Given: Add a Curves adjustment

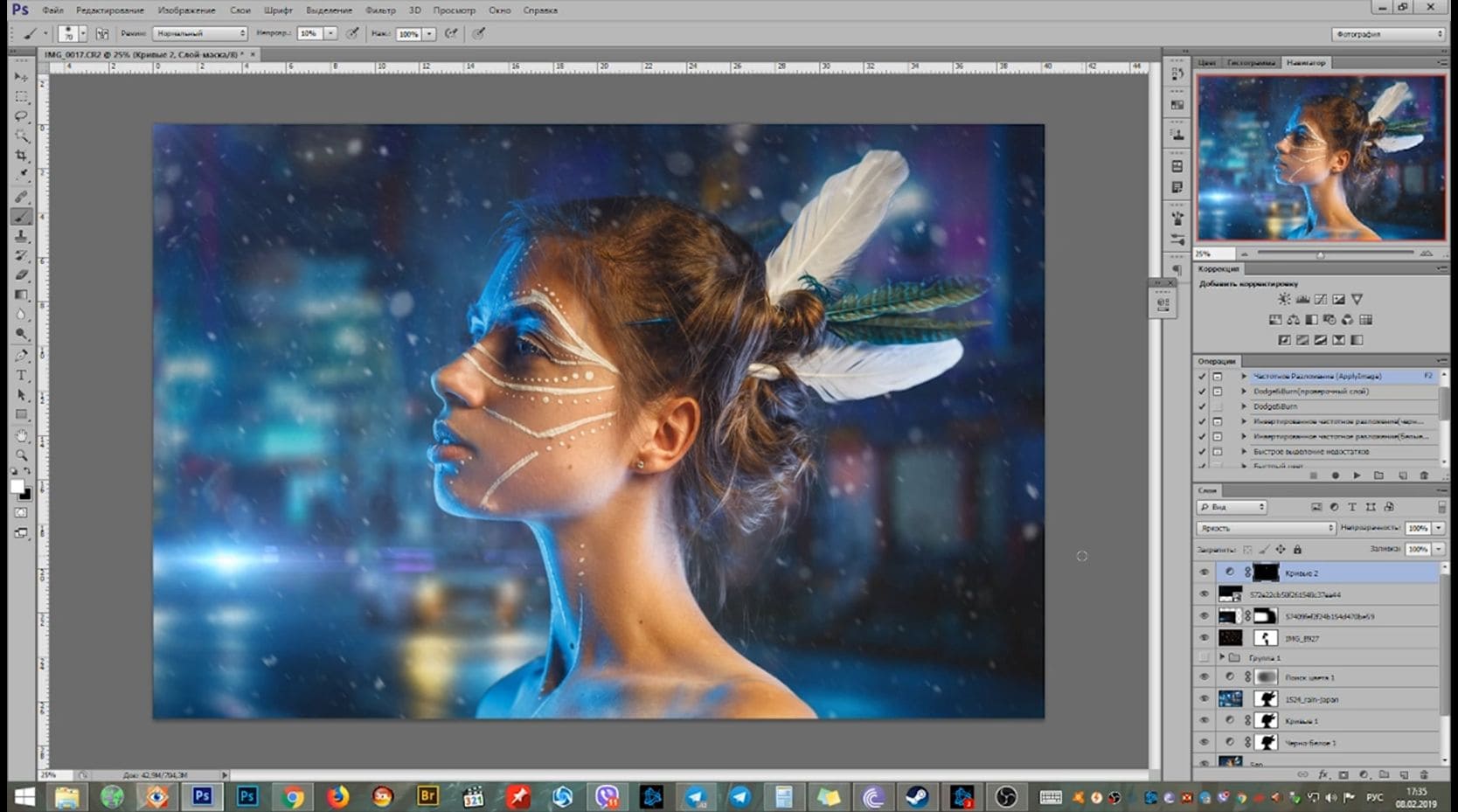Looking at the screenshot, I should 1321,299.
